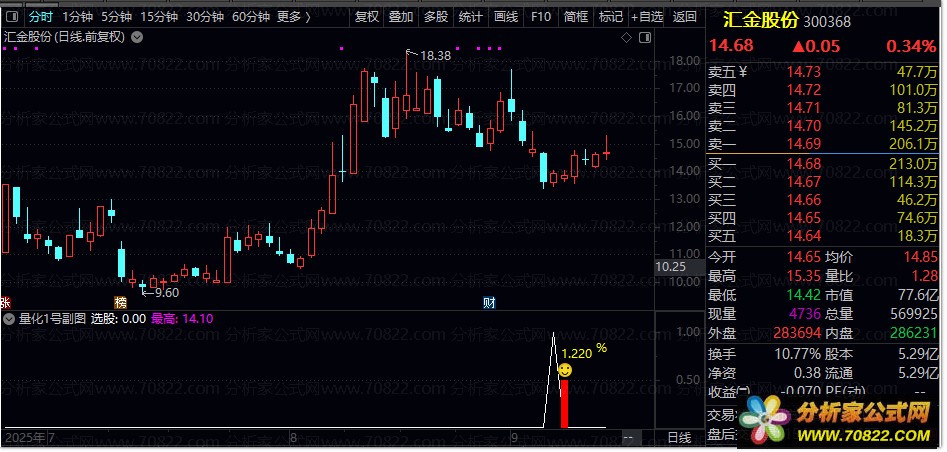Viewport: 947px width, 452px height.
Task: Click 现量 value 4736
Action: pos(806,314)
